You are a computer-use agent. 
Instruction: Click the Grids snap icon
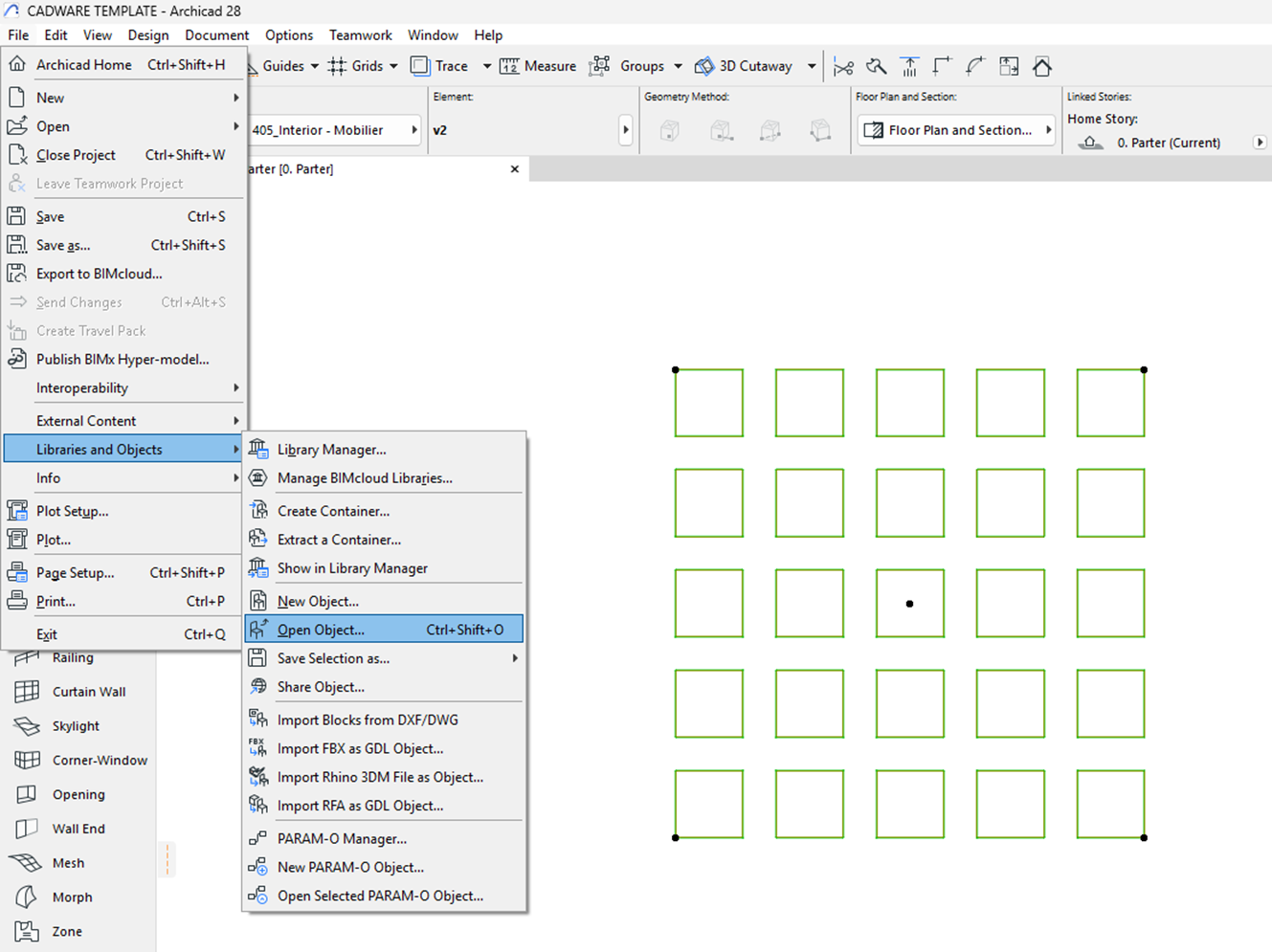tap(337, 66)
